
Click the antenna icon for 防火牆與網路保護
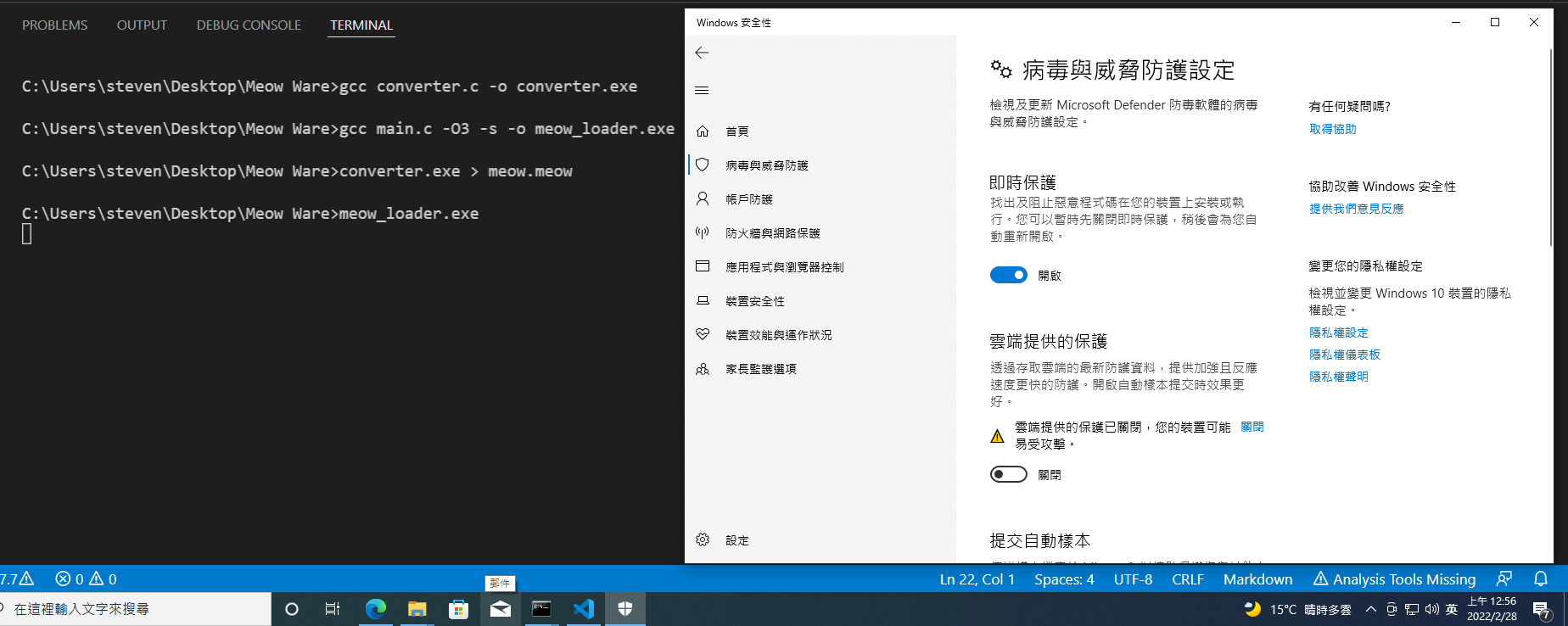pyautogui.click(x=703, y=232)
